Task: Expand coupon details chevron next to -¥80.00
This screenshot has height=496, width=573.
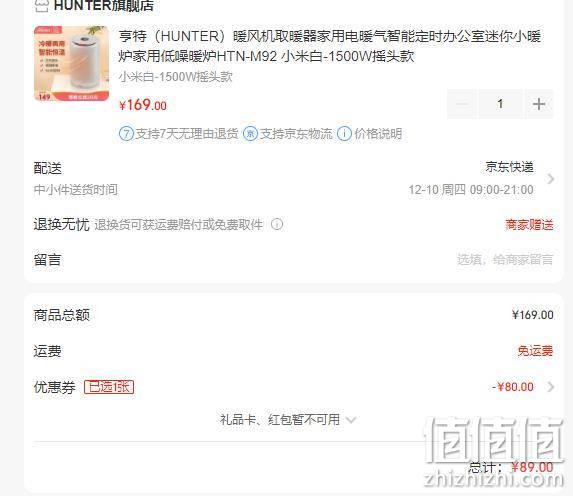Action: pos(550,387)
